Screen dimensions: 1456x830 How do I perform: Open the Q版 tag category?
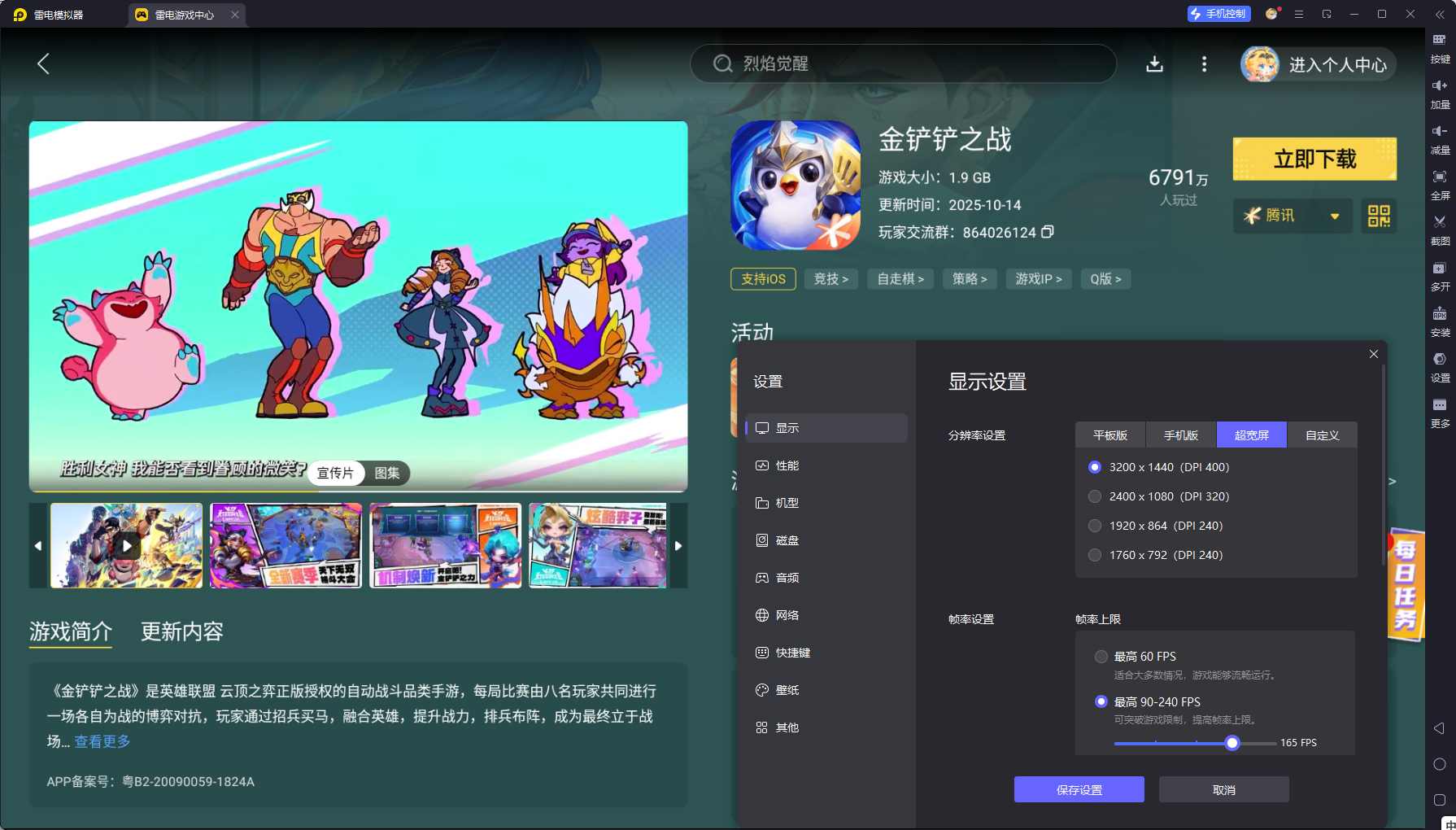(x=1106, y=279)
